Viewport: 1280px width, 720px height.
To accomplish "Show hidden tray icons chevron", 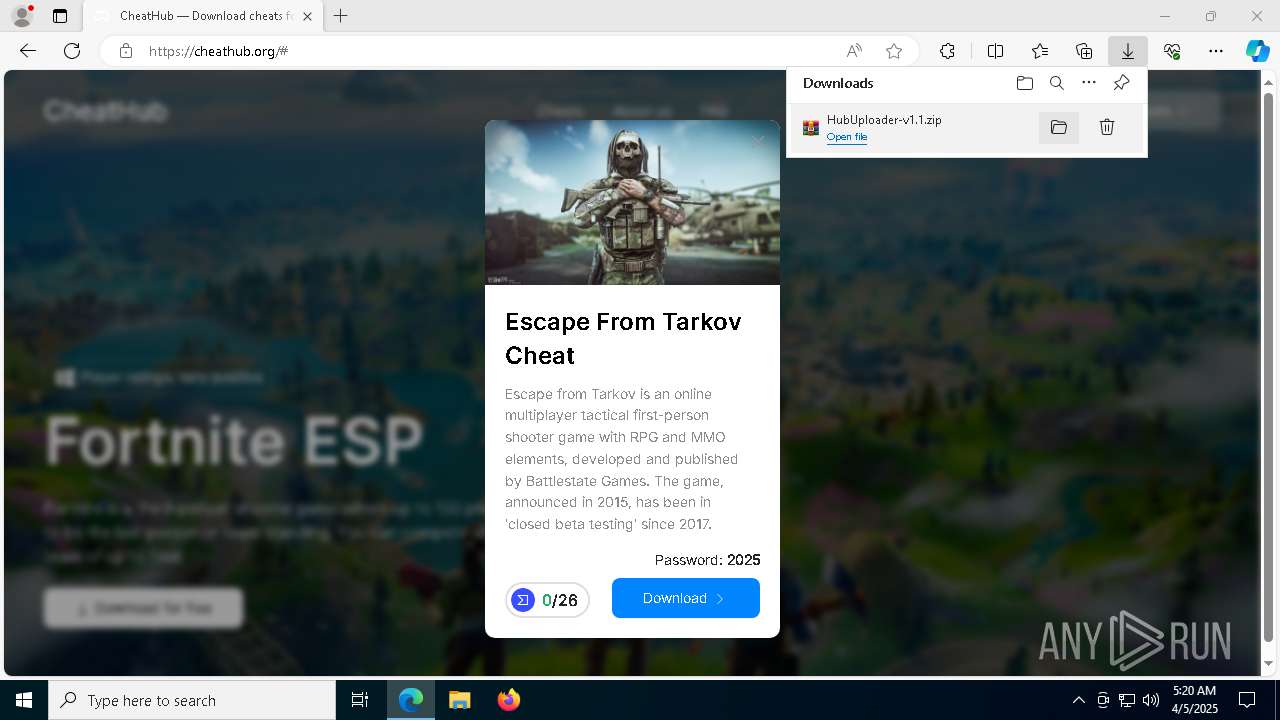I will (1078, 700).
